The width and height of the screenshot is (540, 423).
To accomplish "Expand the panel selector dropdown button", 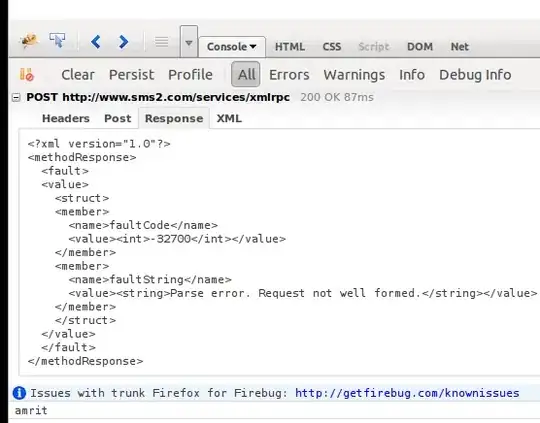I will 189,42.
